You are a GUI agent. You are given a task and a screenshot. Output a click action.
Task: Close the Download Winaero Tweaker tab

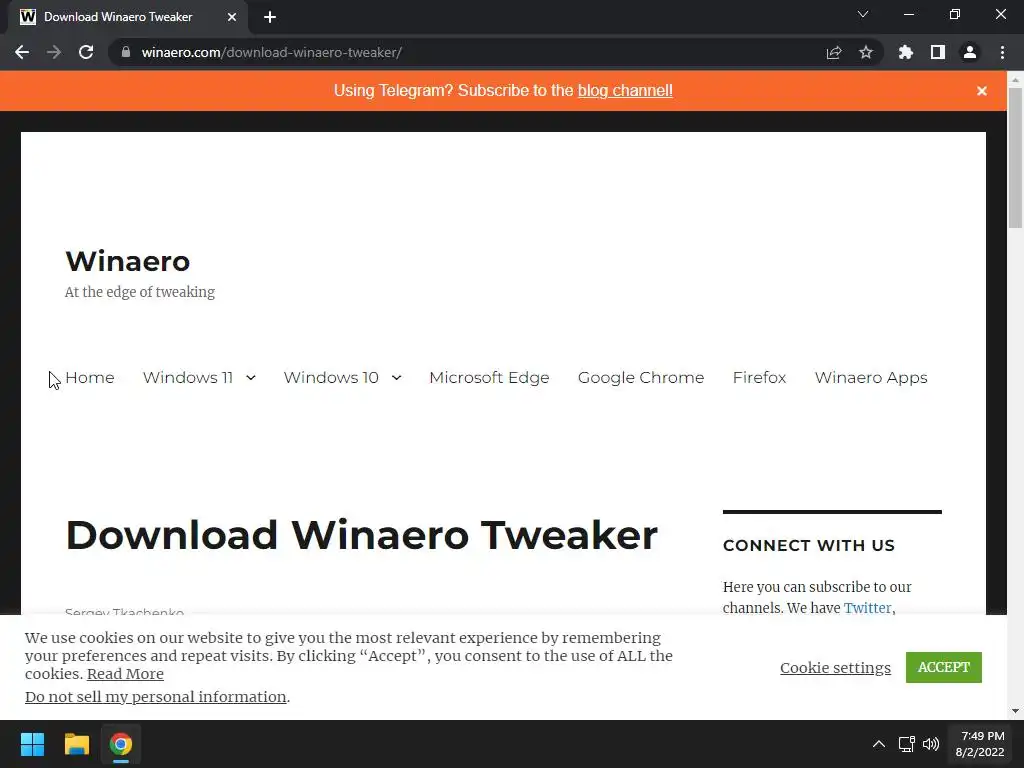(232, 17)
